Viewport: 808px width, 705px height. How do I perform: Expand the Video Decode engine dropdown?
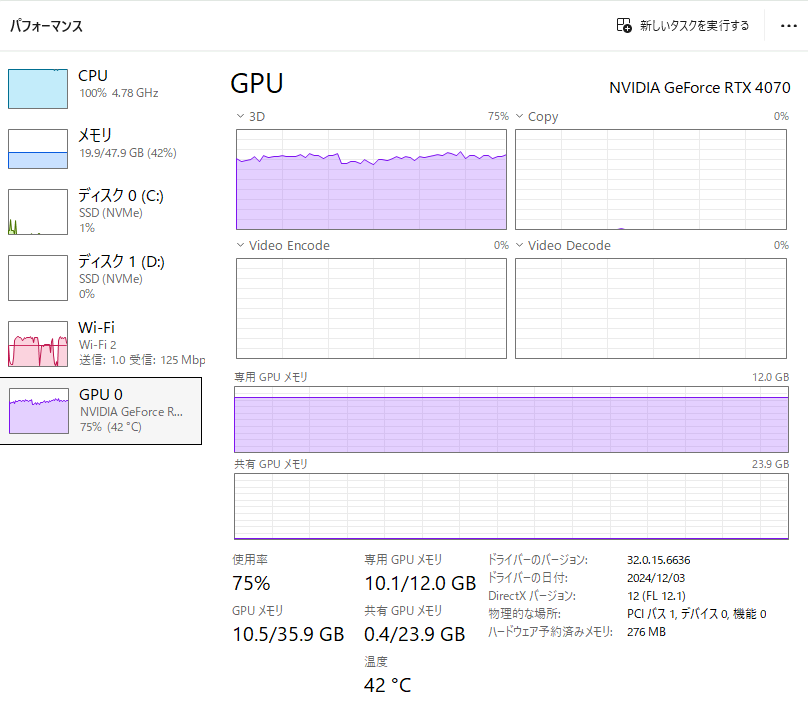click(x=520, y=246)
